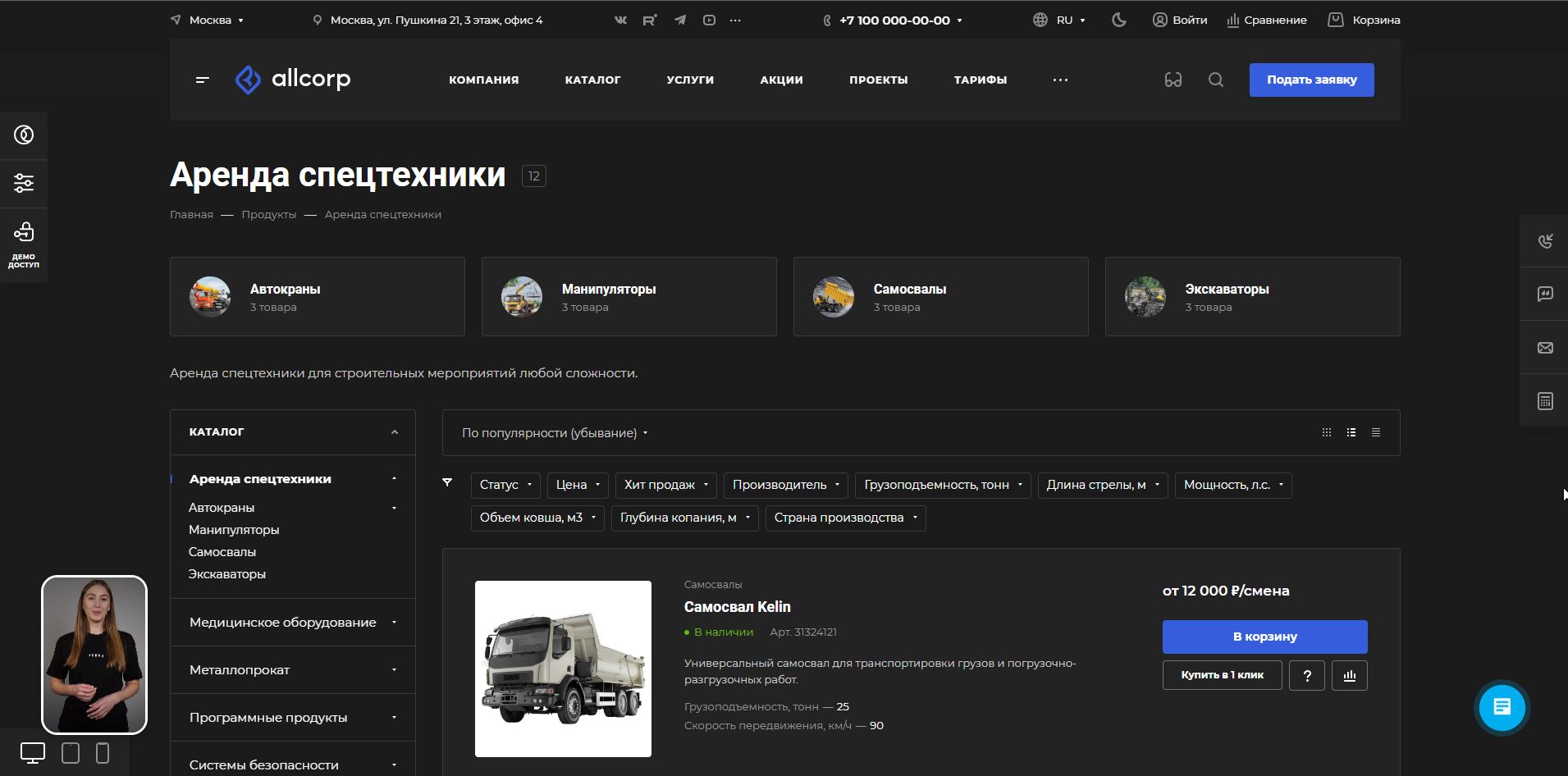Open callback phone icon on right panel
The height and width of the screenshot is (776, 1568).
(1544, 240)
